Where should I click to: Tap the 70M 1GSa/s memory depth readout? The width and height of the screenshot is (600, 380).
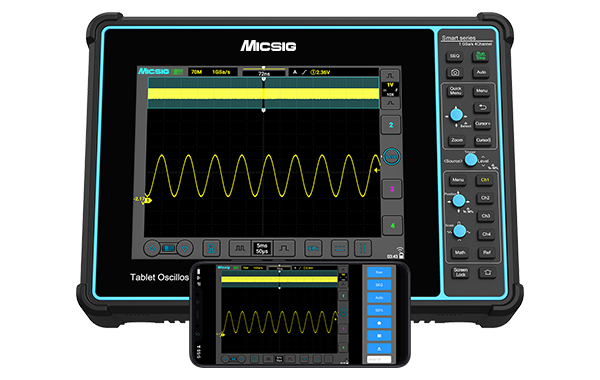pyautogui.click(x=212, y=72)
